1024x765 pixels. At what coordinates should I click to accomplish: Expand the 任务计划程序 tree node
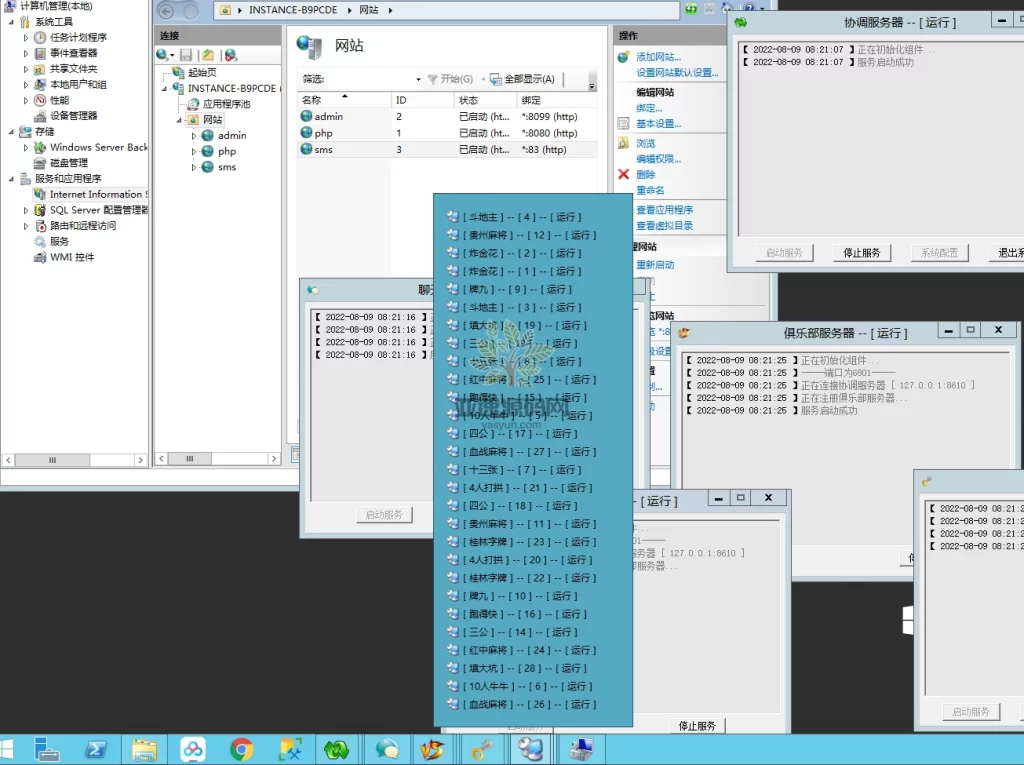tap(27, 37)
